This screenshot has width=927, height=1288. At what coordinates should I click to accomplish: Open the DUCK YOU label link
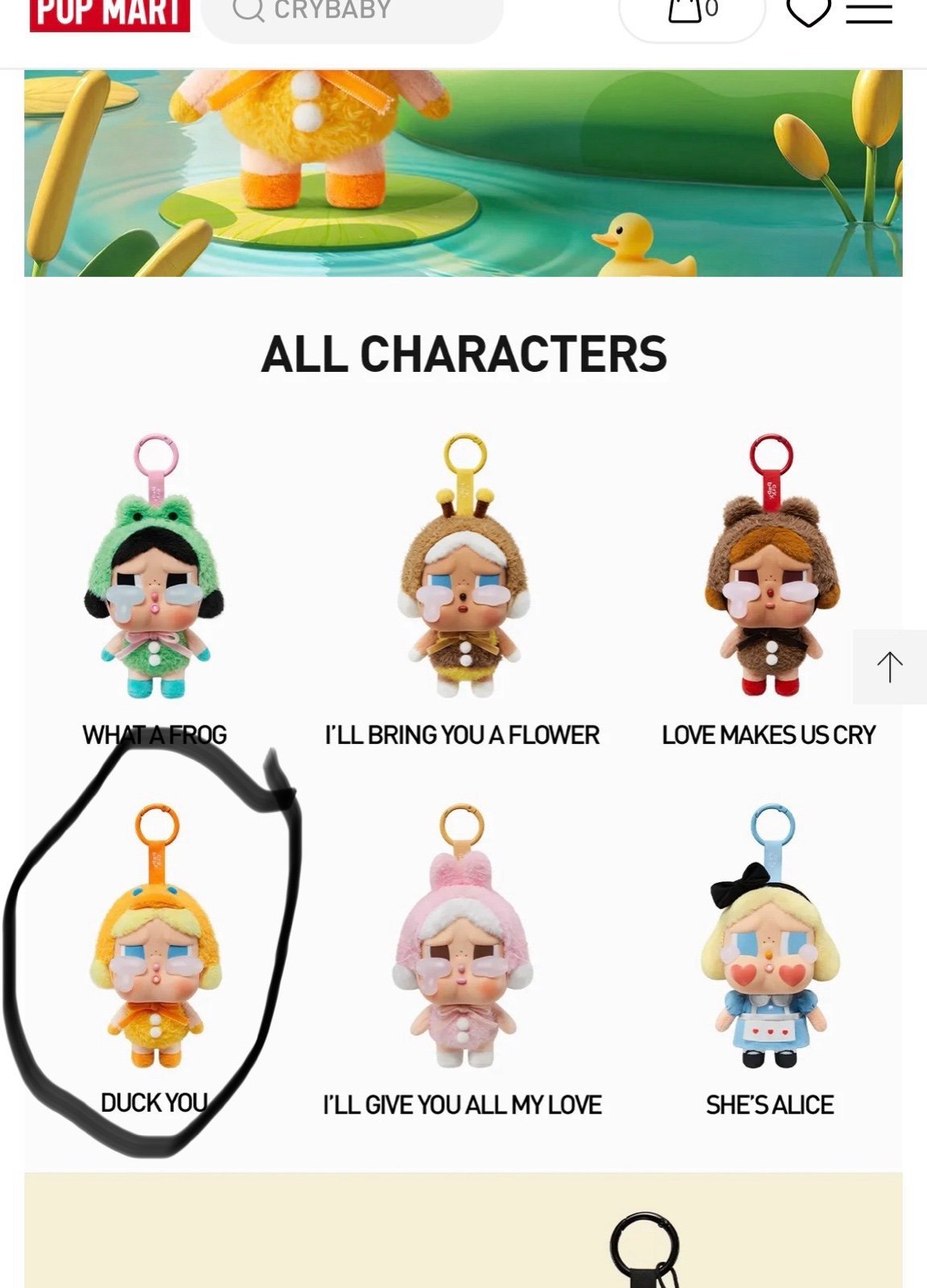[154, 1103]
